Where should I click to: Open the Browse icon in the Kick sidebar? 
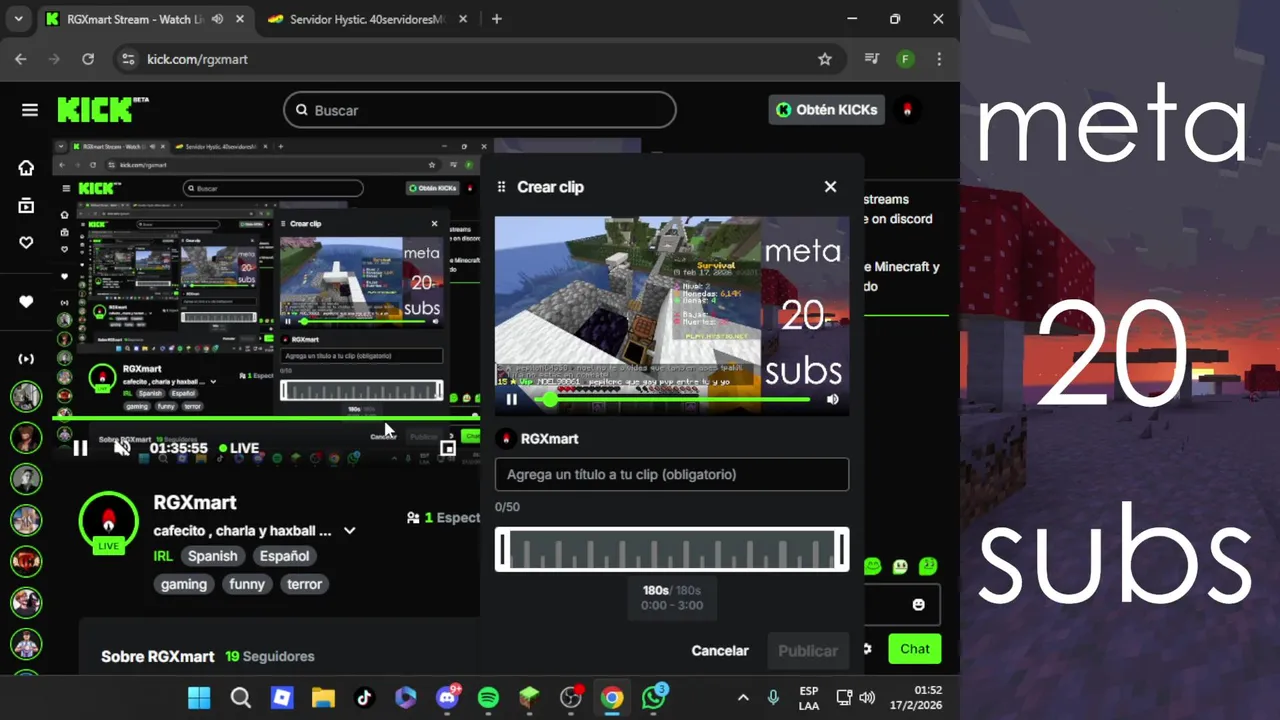point(26,205)
